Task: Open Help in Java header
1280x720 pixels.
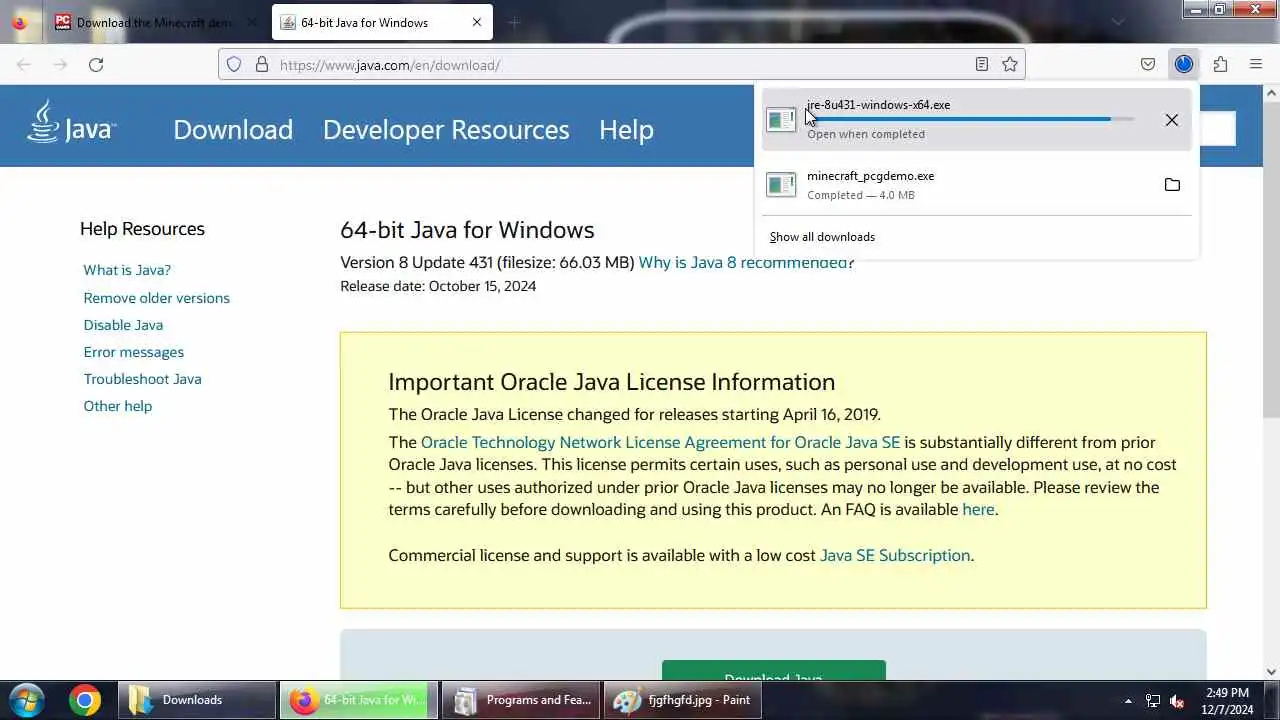Action: (x=626, y=130)
